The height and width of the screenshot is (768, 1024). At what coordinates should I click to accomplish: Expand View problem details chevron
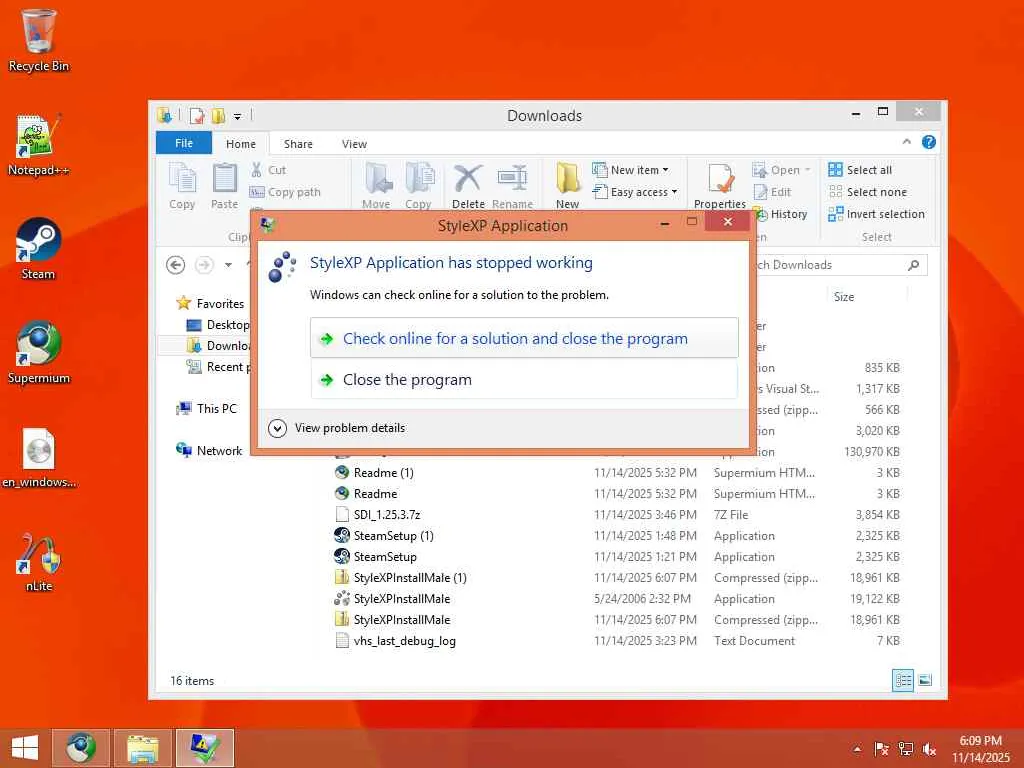(278, 428)
